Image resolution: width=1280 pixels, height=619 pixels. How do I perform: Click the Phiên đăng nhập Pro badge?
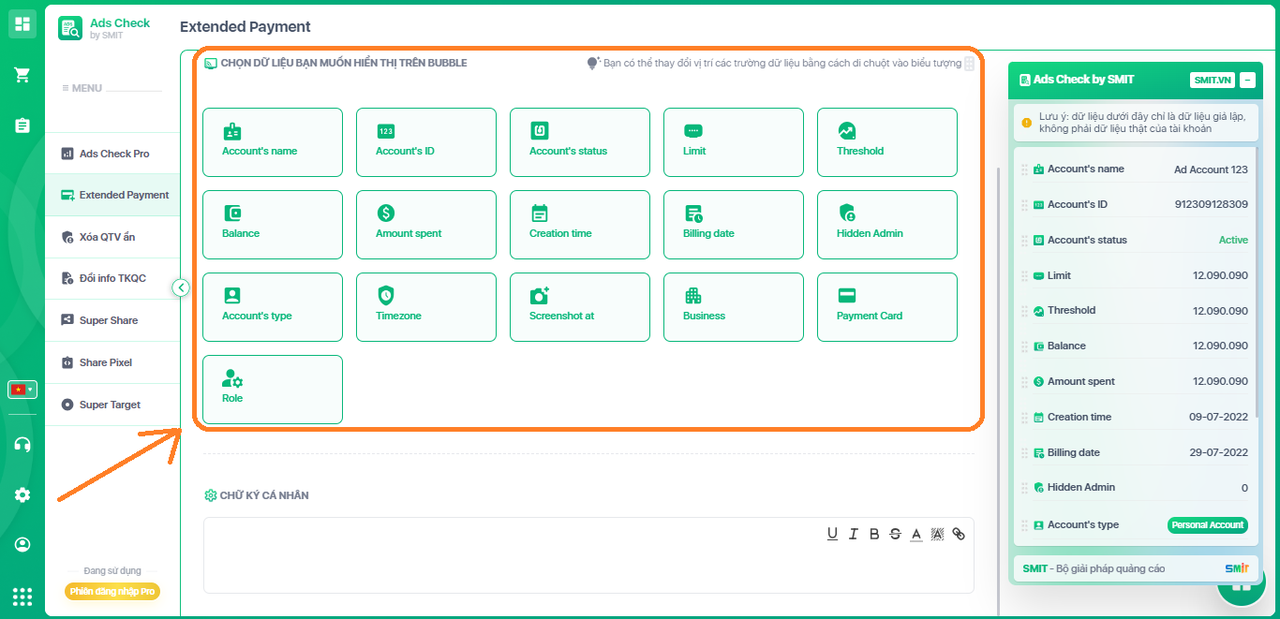click(112, 591)
